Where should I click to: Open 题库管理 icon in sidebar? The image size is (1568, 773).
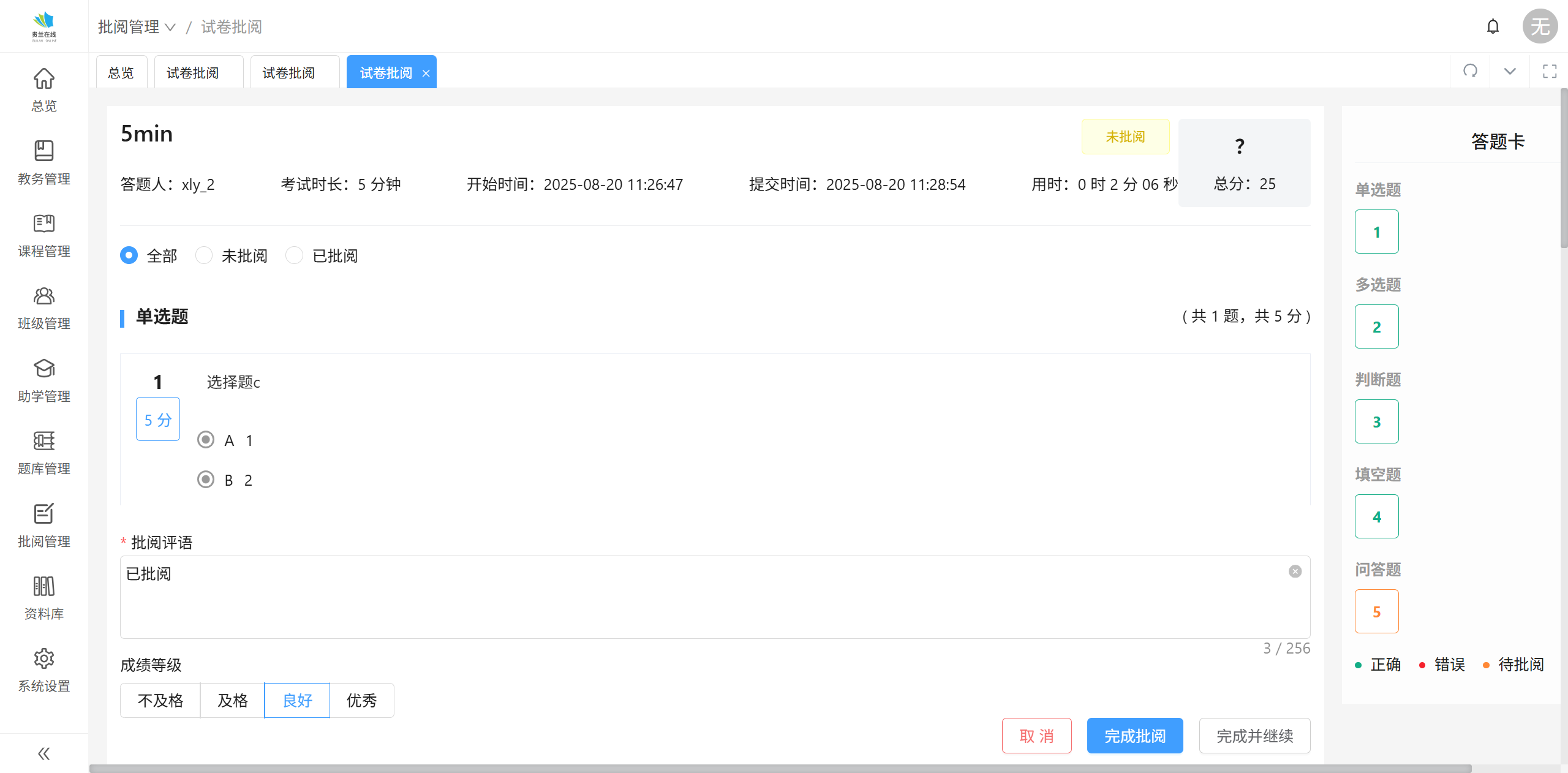[43, 441]
